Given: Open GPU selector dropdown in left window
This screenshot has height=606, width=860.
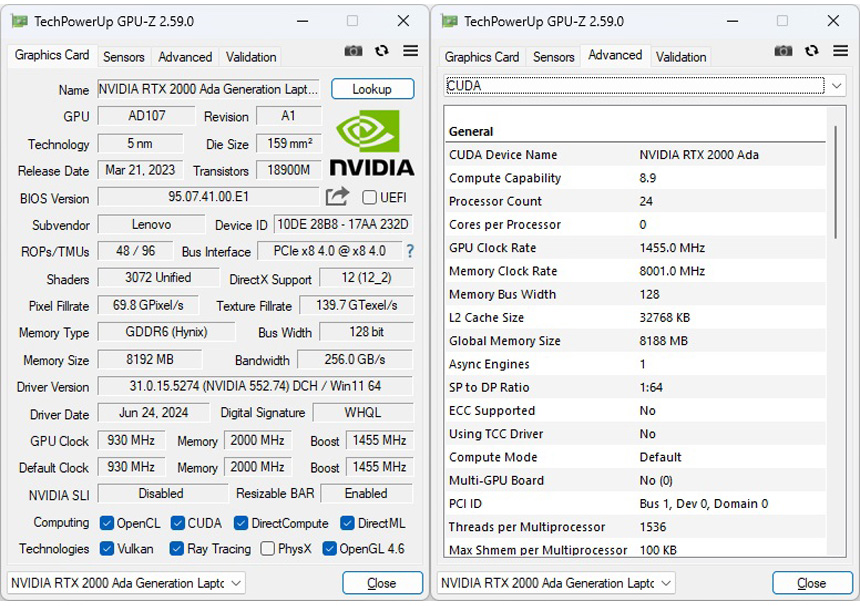Looking at the screenshot, I should coord(236,582).
